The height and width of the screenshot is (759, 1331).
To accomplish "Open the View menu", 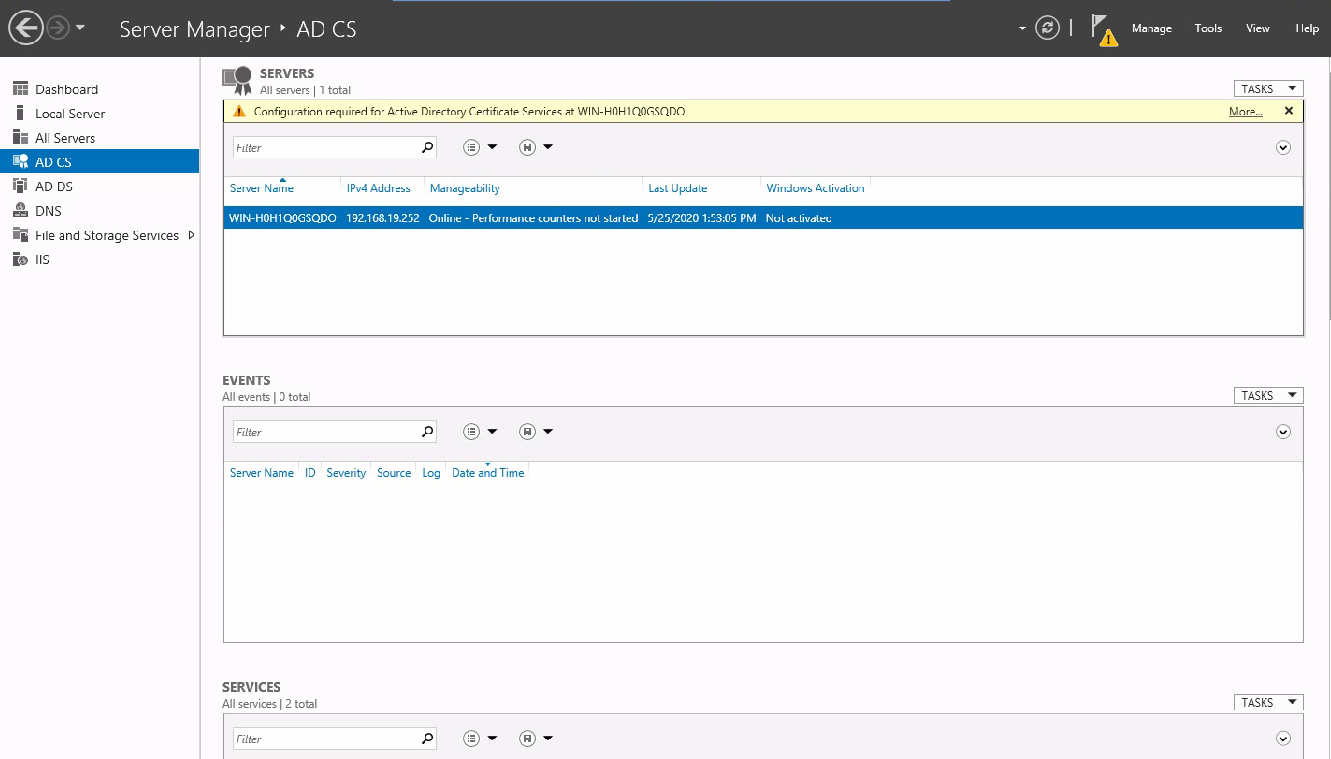I will pos(1257,28).
